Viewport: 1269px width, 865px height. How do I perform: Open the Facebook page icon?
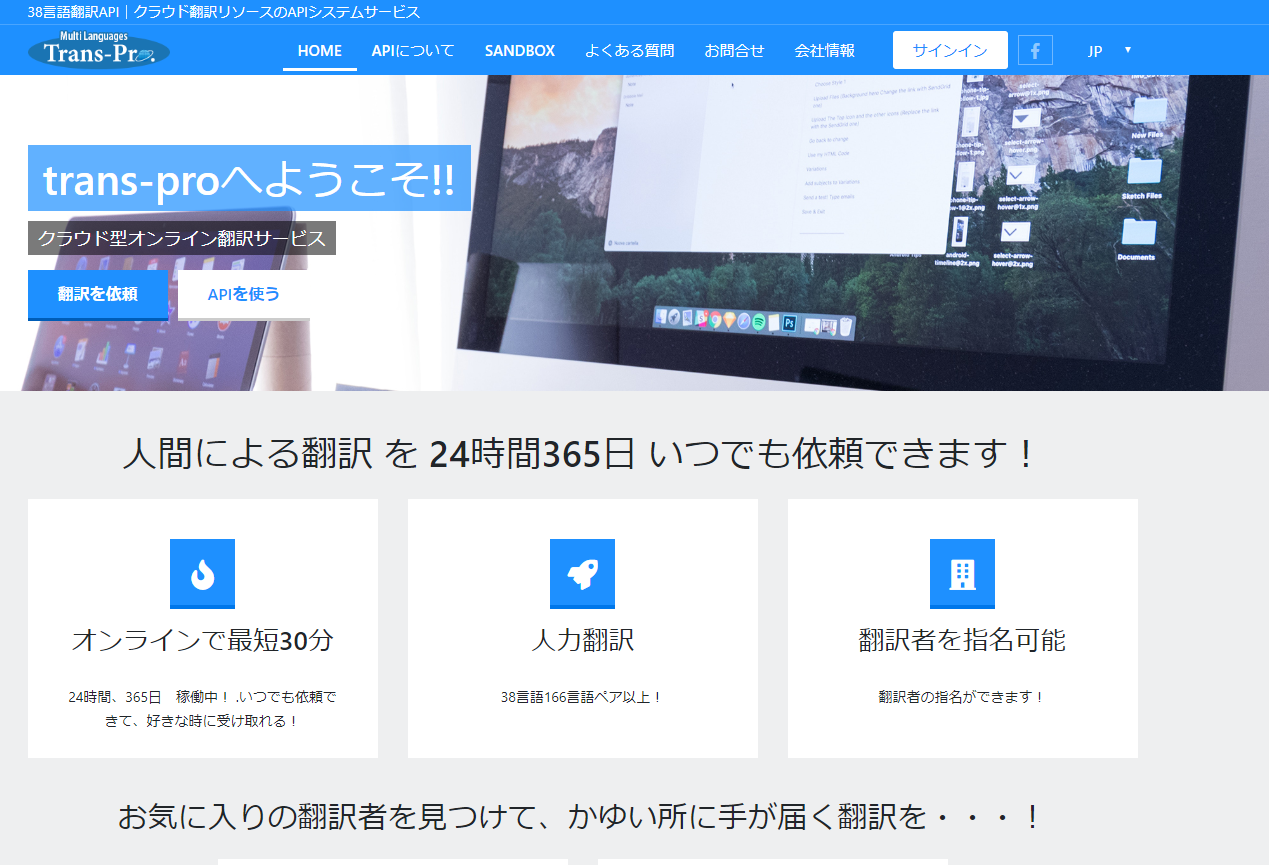[x=1035, y=50]
